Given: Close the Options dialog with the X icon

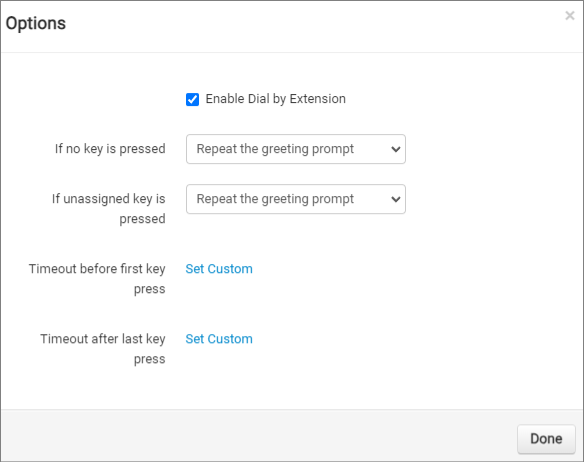Looking at the screenshot, I should (x=569, y=16).
